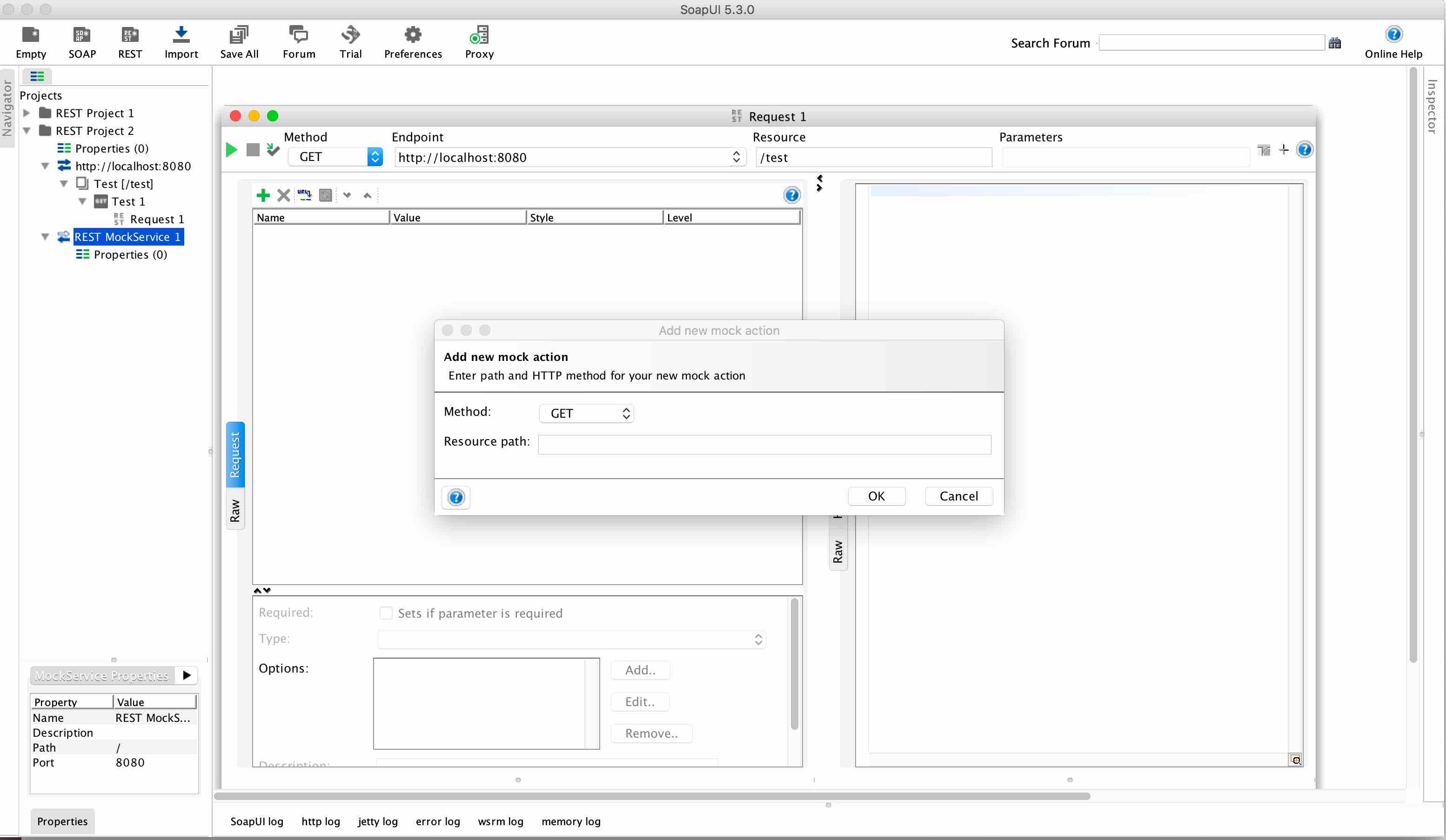1446x840 pixels.
Task: Open the request Method GET dropdown
Action: [335, 157]
